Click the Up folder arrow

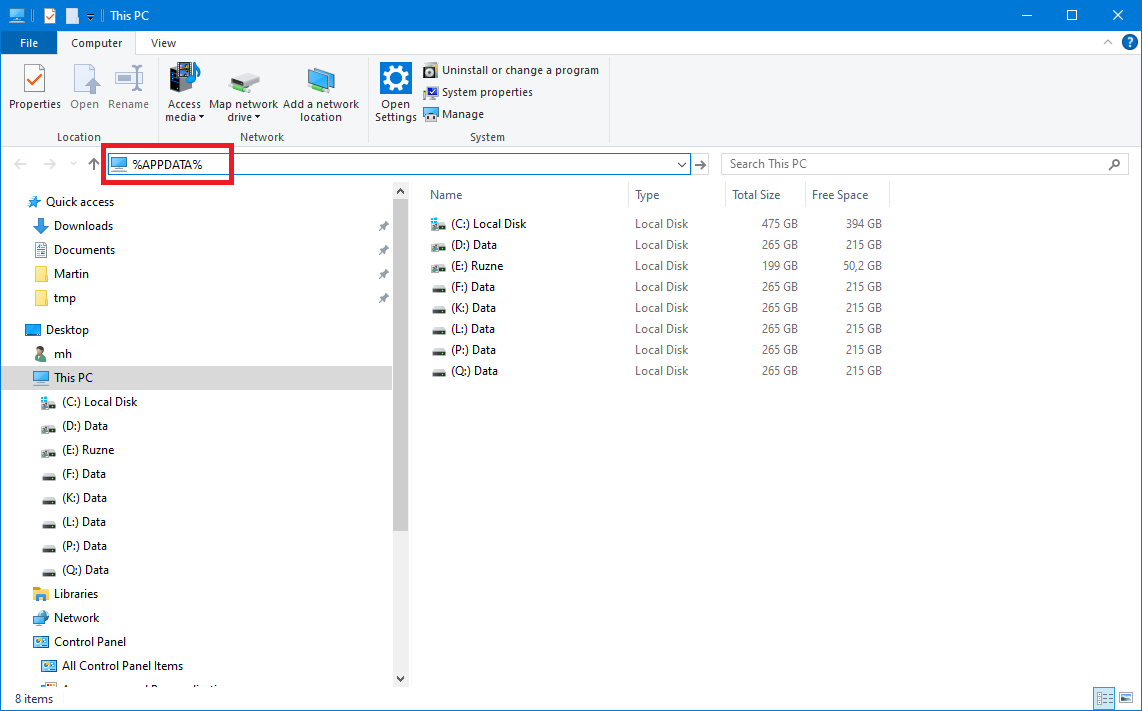click(94, 164)
